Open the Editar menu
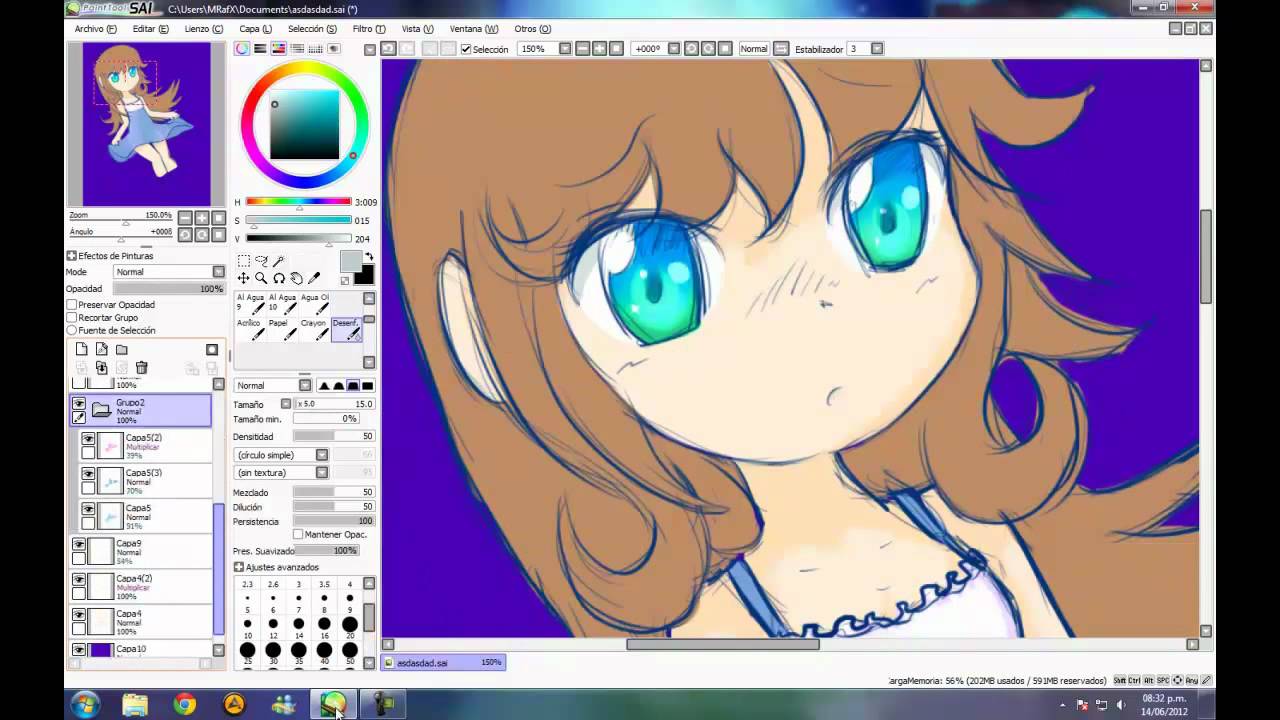This screenshot has height=720, width=1280. [x=150, y=29]
